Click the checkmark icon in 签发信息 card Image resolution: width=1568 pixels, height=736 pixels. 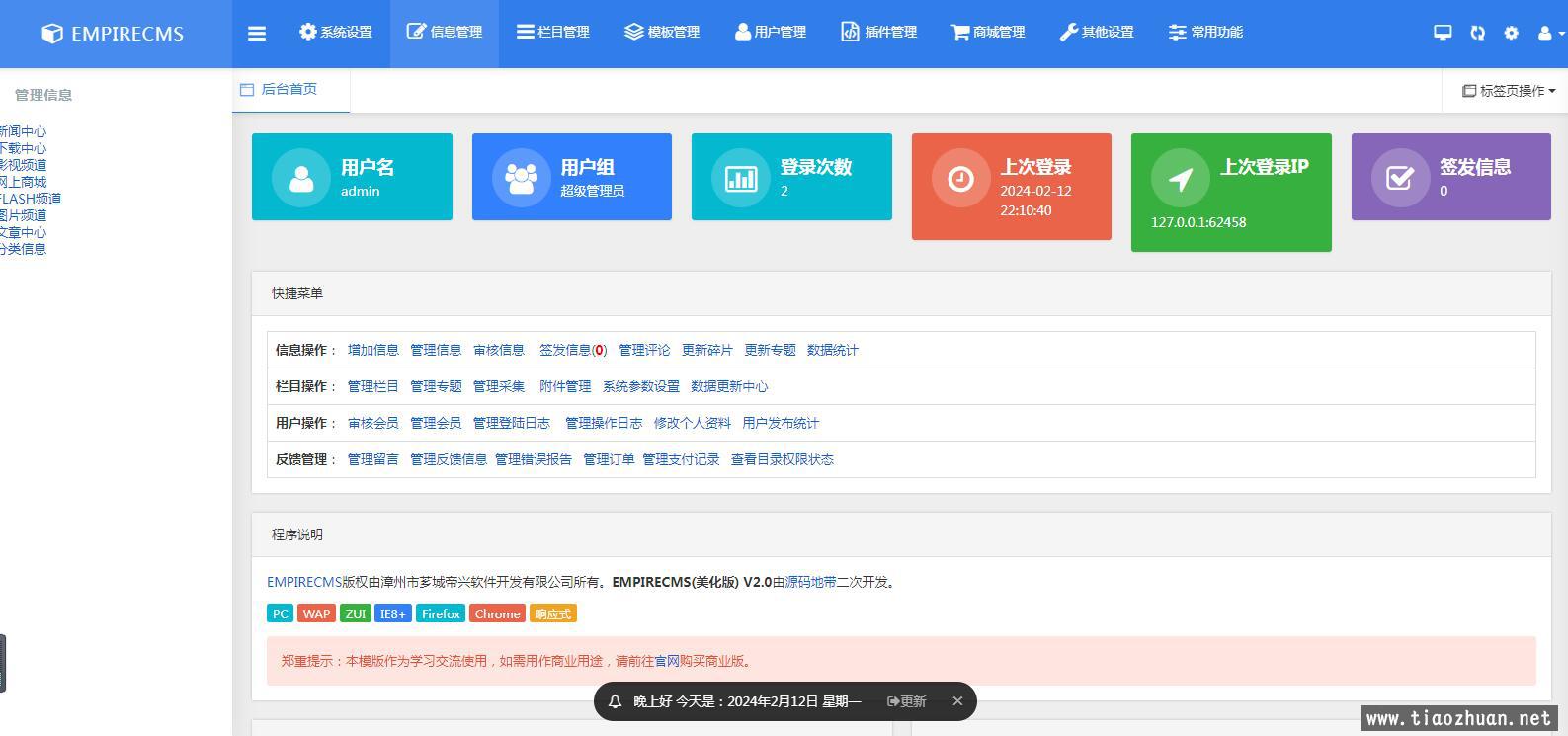(1400, 178)
